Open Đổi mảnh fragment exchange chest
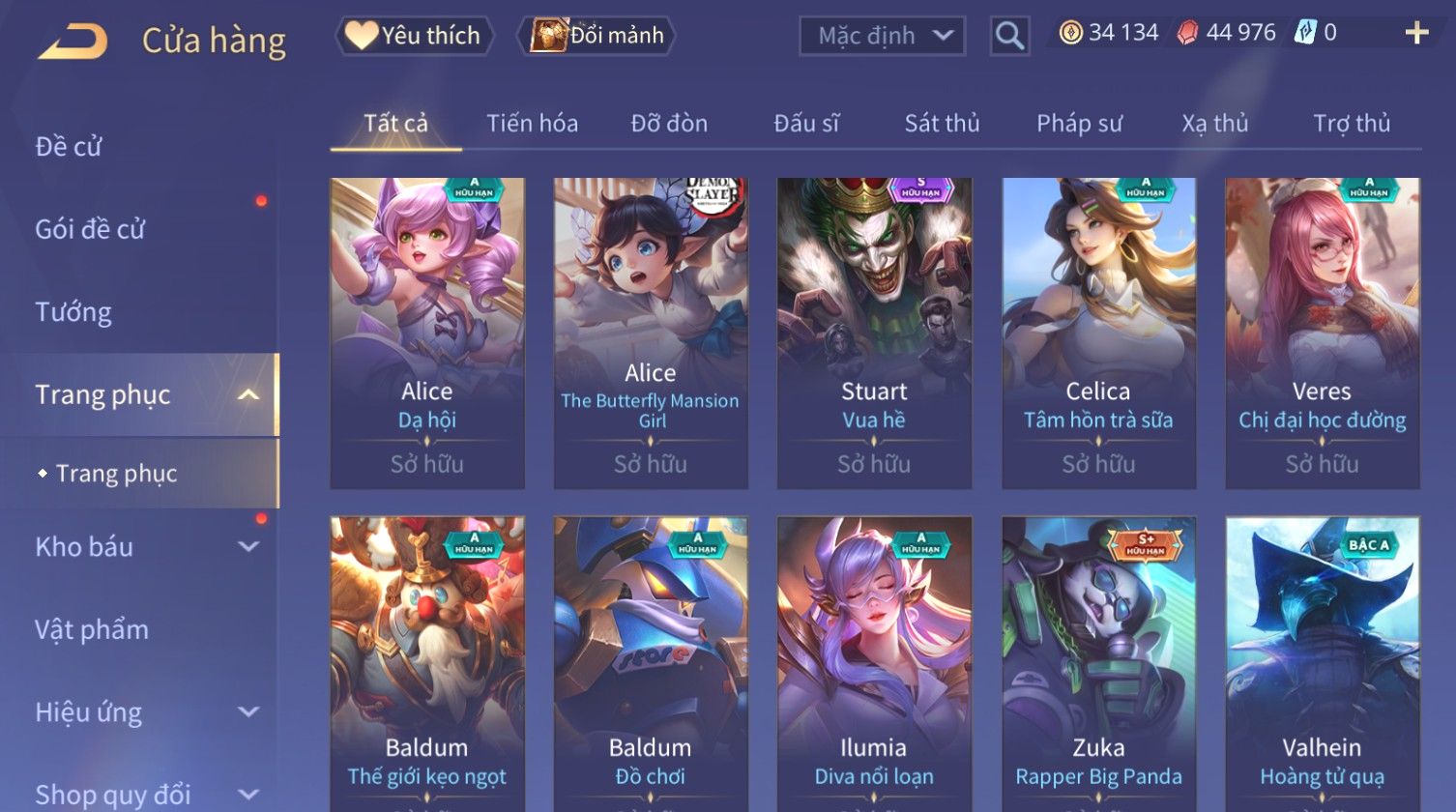The height and width of the screenshot is (812, 1456). [597, 36]
